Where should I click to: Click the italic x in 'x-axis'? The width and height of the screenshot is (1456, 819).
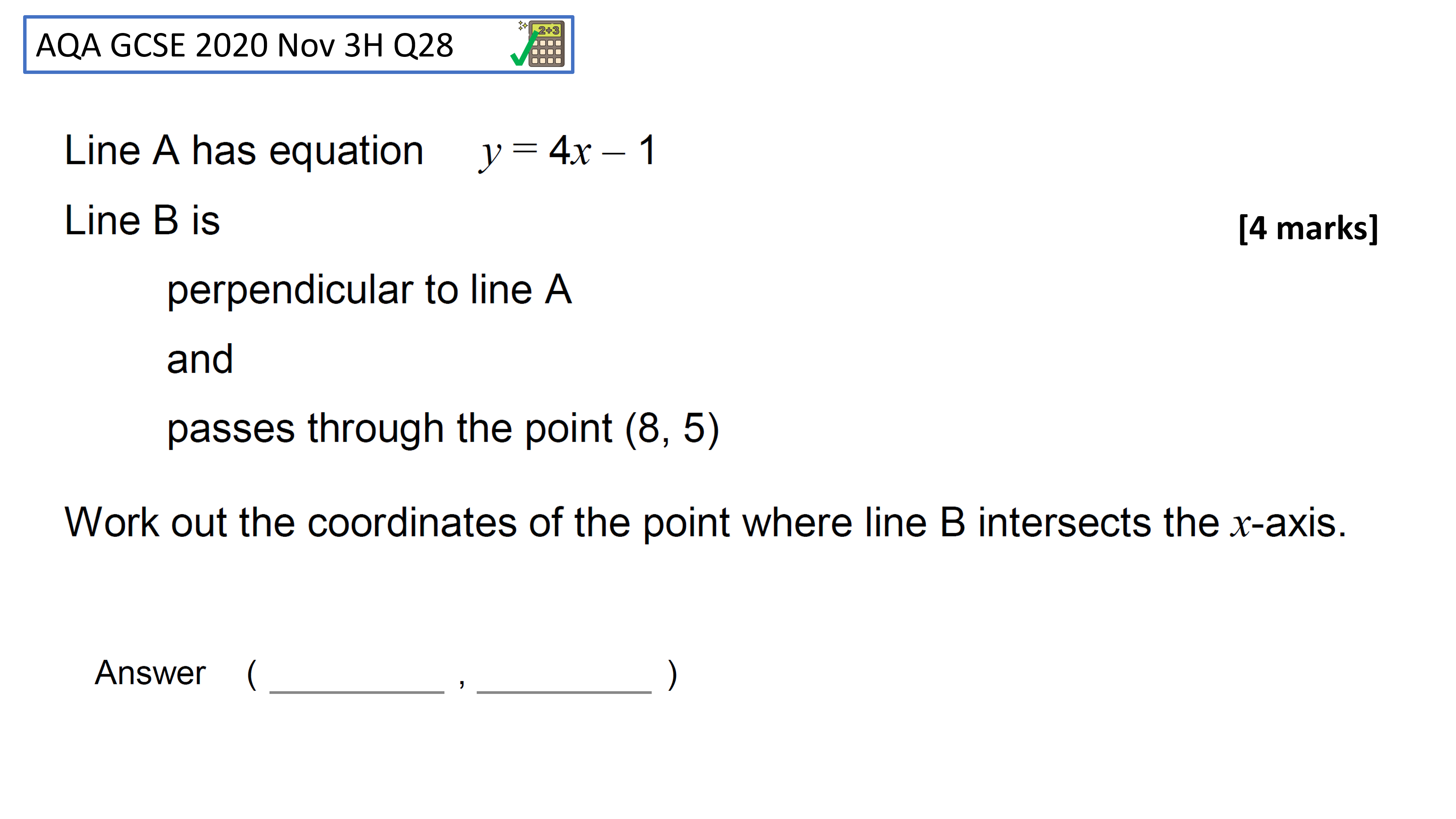[1241, 525]
